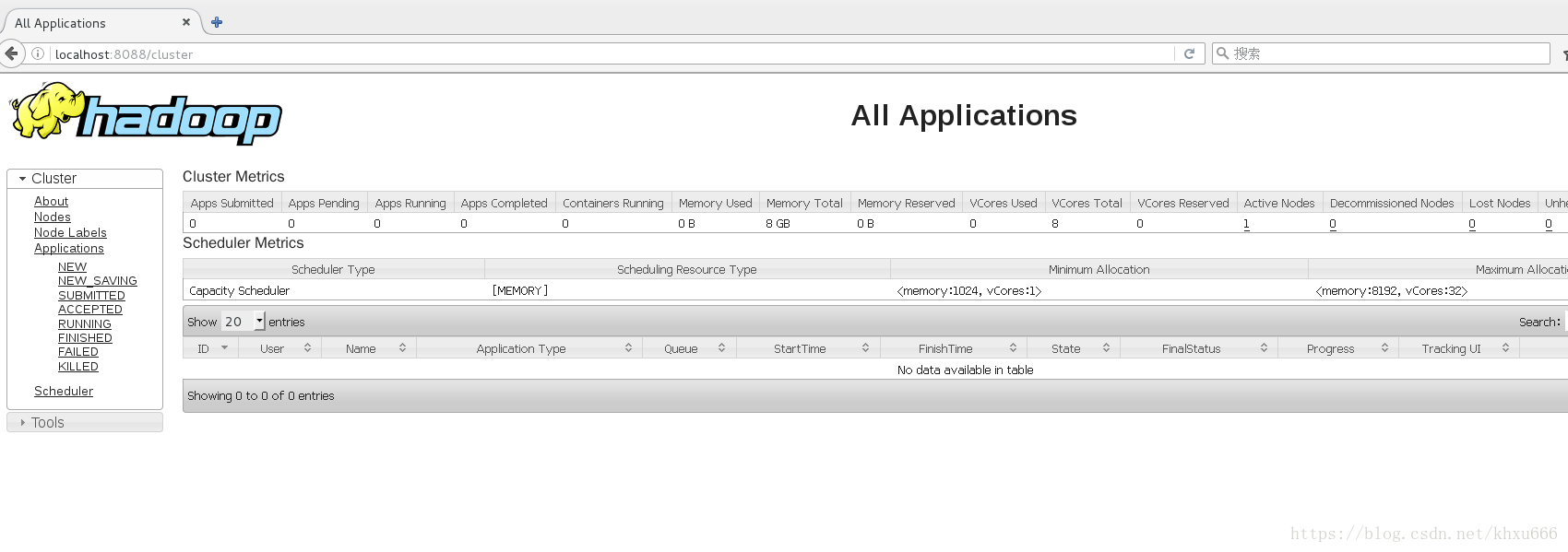Open the Scheduler link in the sidebar
This screenshot has width=1568, height=552.
[x=64, y=391]
